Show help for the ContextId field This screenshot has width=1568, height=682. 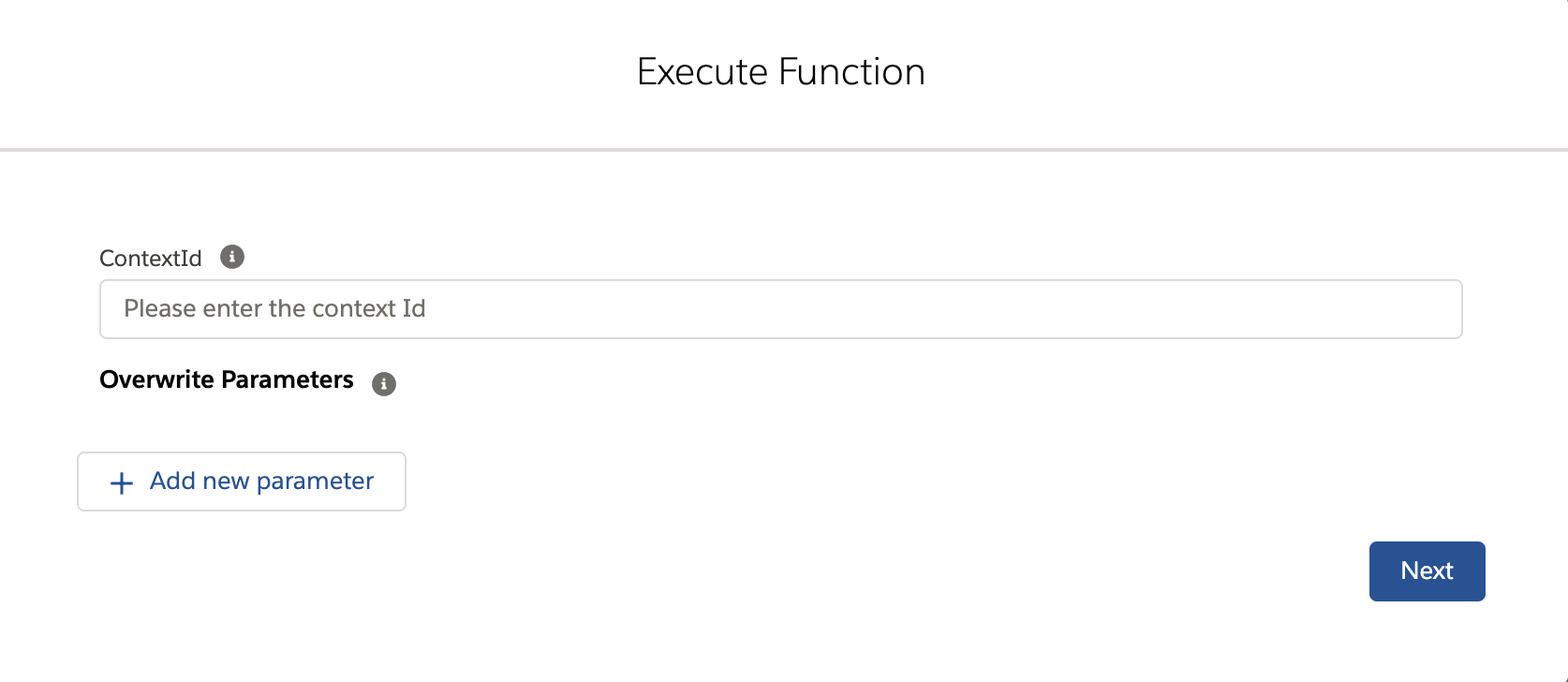click(232, 257)
